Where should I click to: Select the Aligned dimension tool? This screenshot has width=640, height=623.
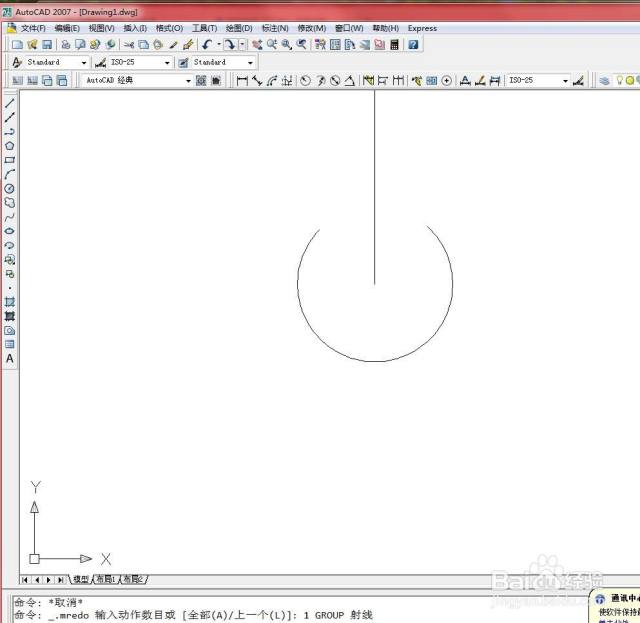point(257,80)
